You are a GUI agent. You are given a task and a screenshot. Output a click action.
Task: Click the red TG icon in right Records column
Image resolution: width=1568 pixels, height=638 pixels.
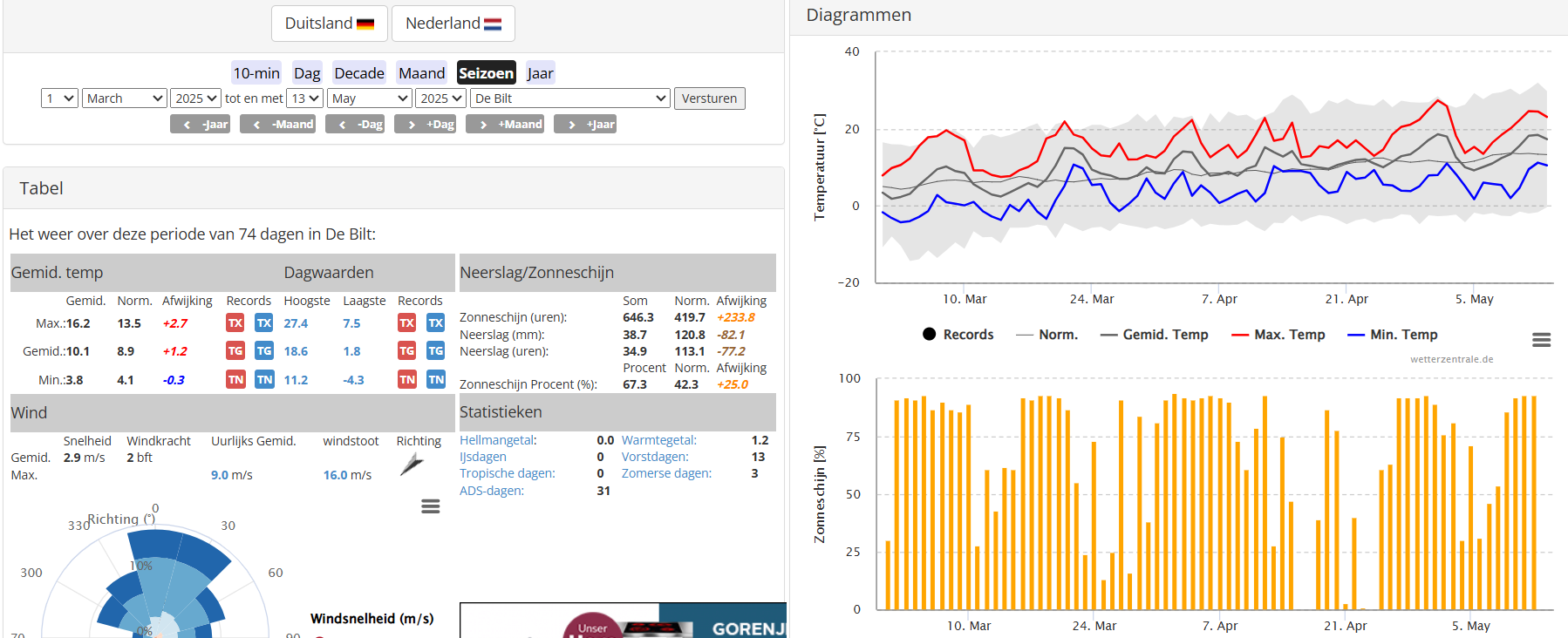click(x=407, y=351)
